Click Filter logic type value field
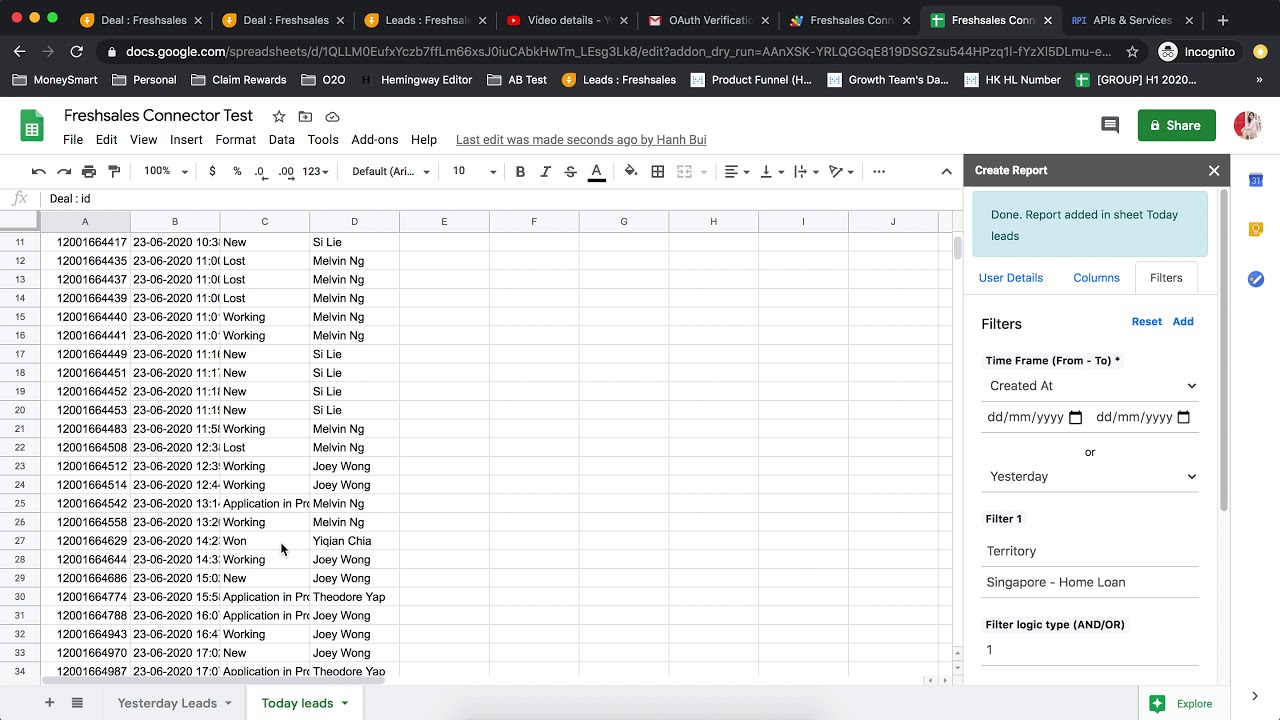Screen dimensions: 1280x720 1092,650
